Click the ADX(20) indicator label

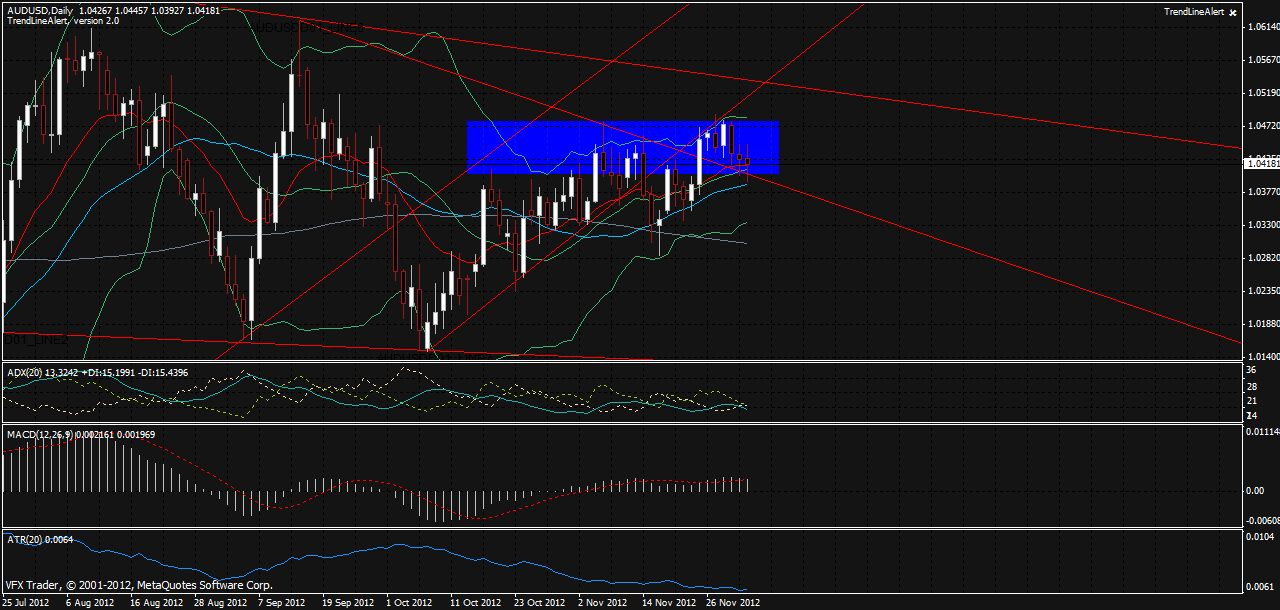click(21, 373)
